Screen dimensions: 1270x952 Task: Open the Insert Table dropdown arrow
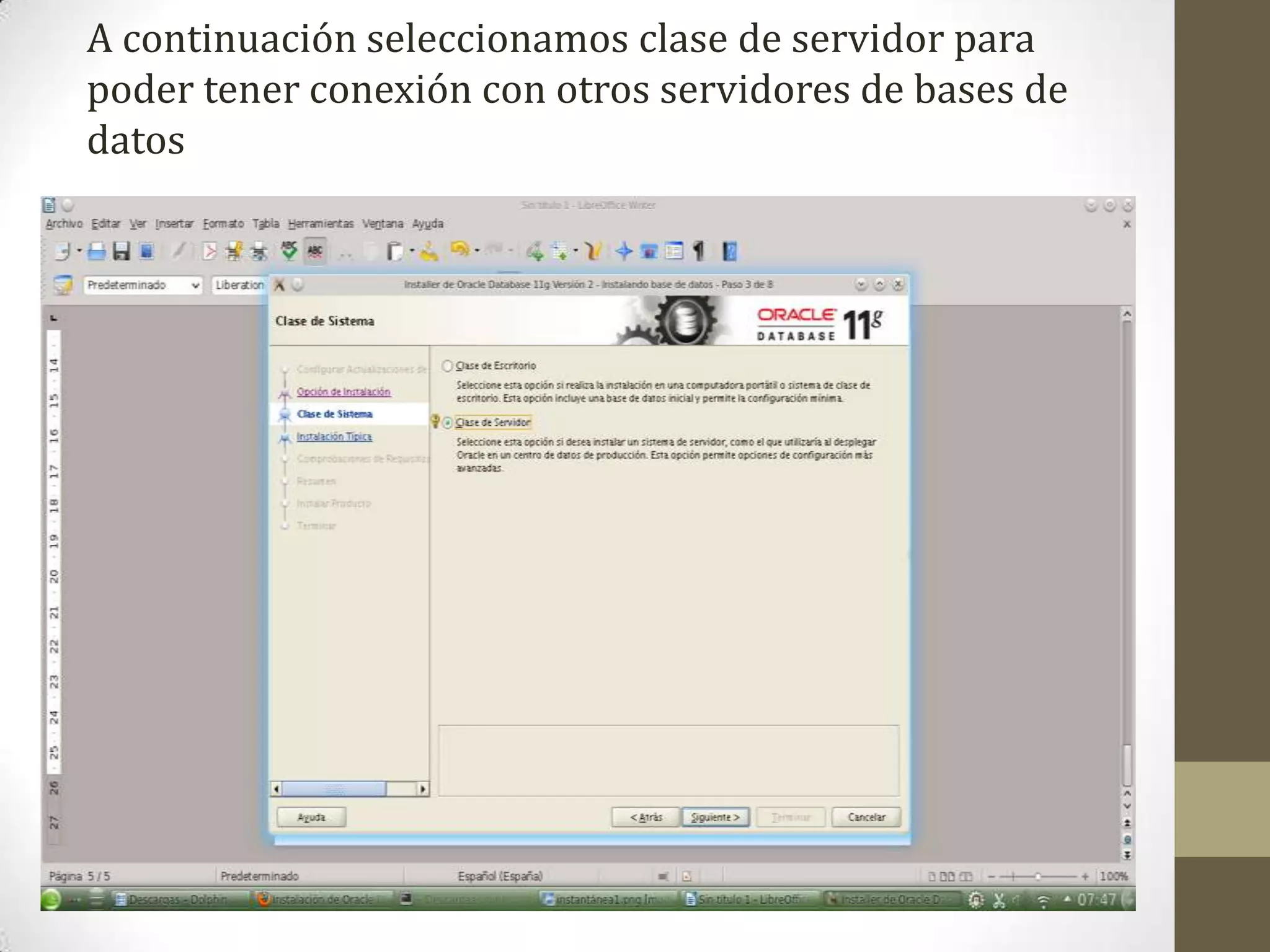(575, 251)
